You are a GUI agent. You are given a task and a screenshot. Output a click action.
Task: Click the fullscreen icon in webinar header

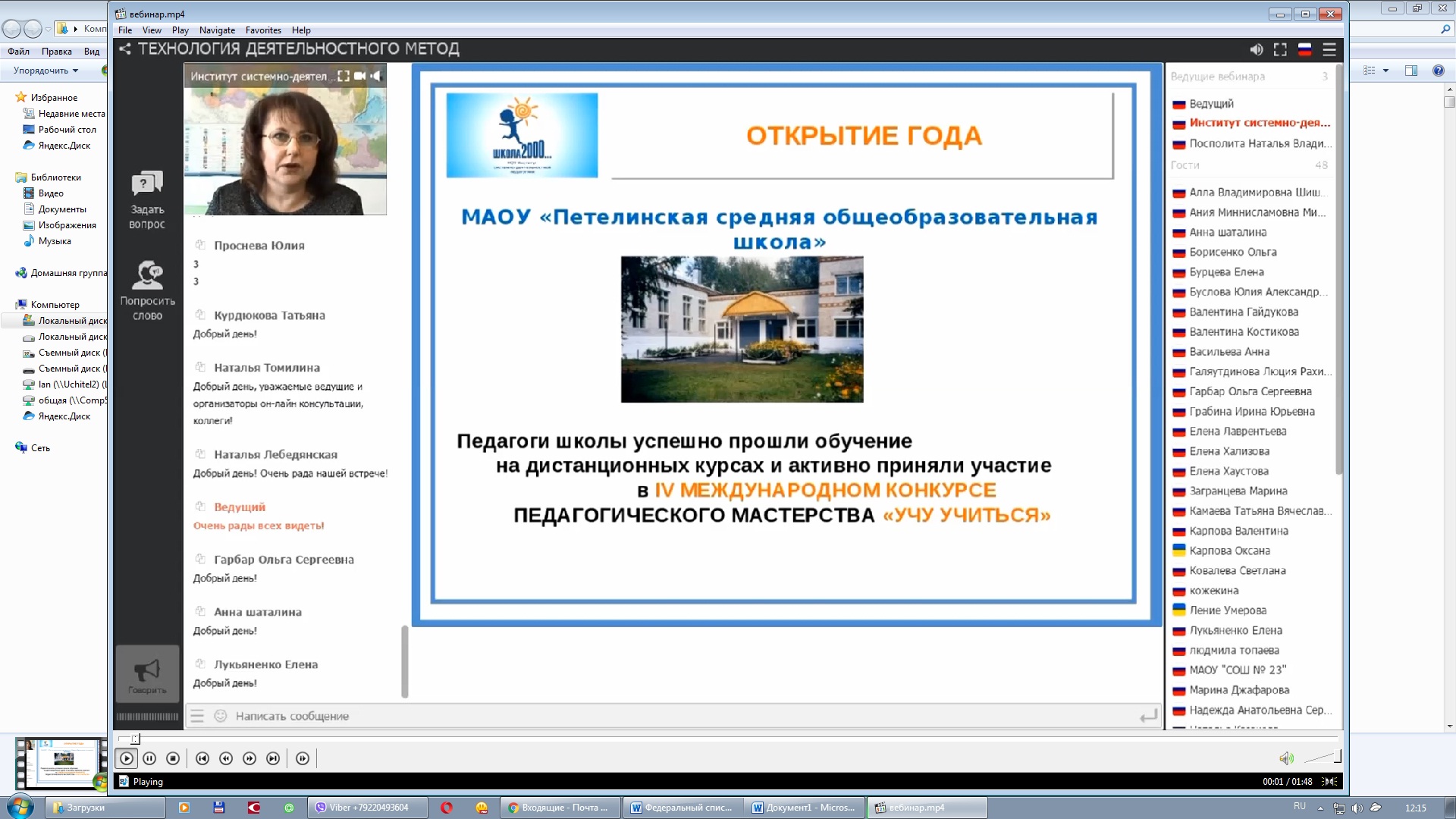(x=1280, y=49)
